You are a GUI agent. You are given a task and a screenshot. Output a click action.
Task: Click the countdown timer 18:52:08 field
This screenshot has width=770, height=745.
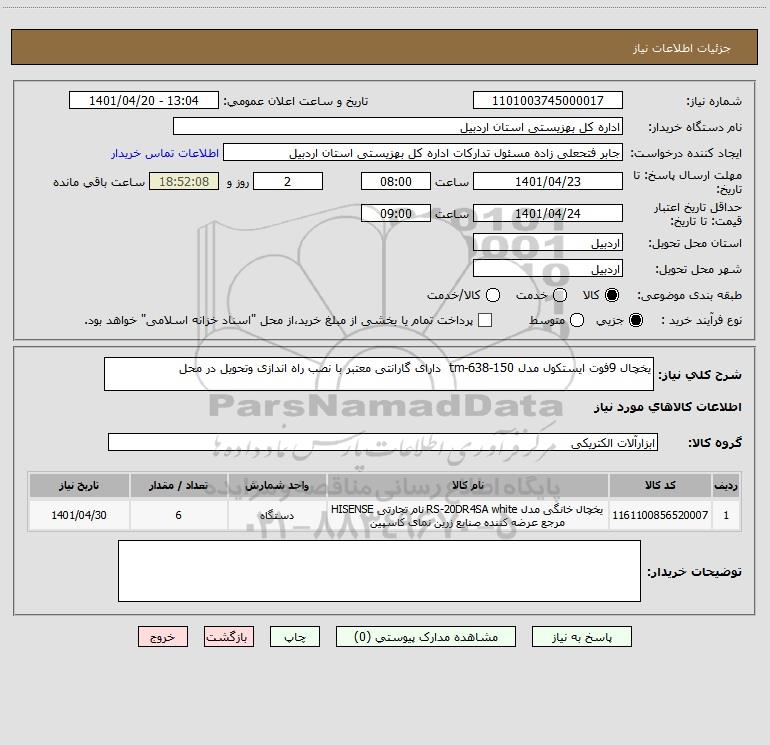pos(184,181)
